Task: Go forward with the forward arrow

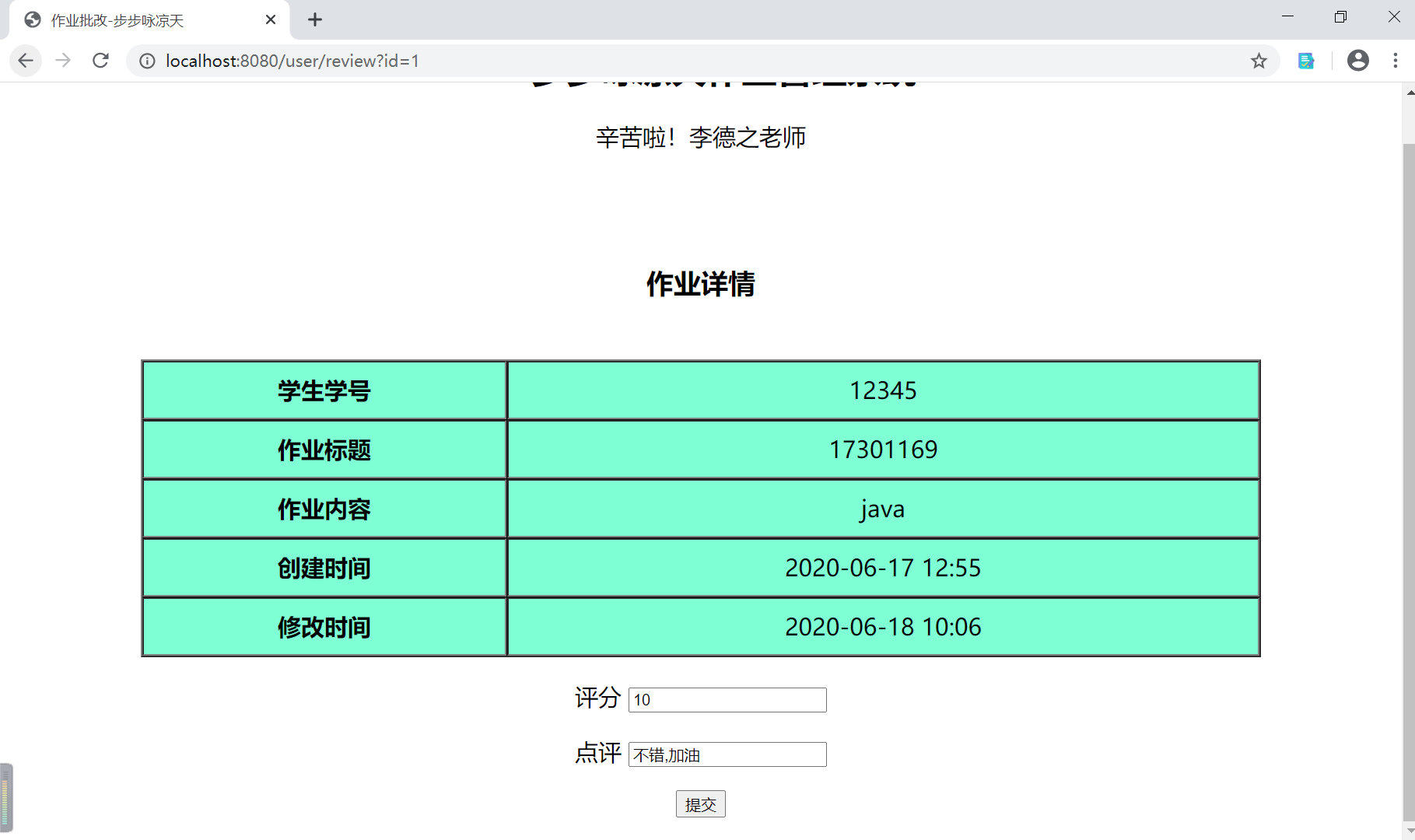Action: pos(63,61)
